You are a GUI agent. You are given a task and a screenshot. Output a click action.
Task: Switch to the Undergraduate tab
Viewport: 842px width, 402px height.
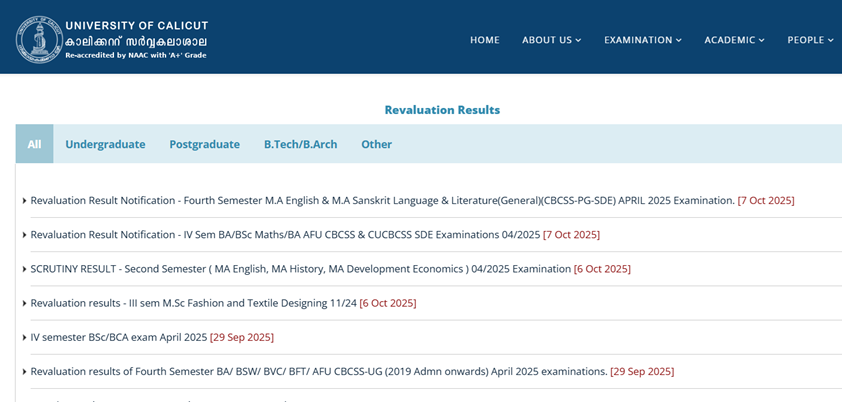point(105,144)
